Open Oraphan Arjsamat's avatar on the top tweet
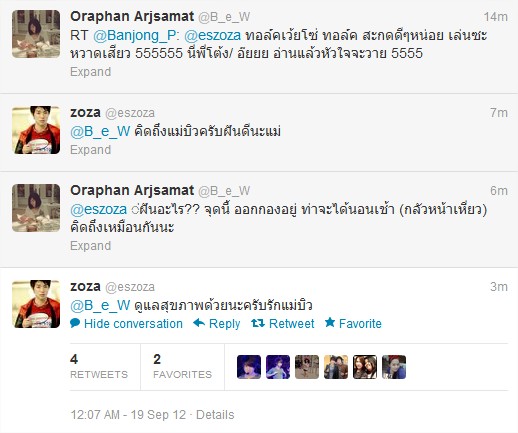 [36, 34]
